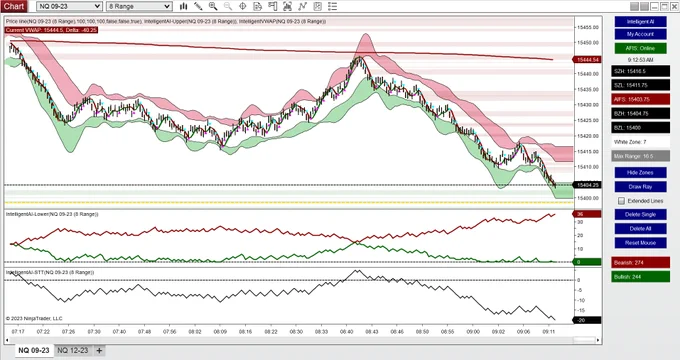Click the 15444.54 VWAP price marker
The width and height of the screenshot is (680, 360).
tap(587, 60)
